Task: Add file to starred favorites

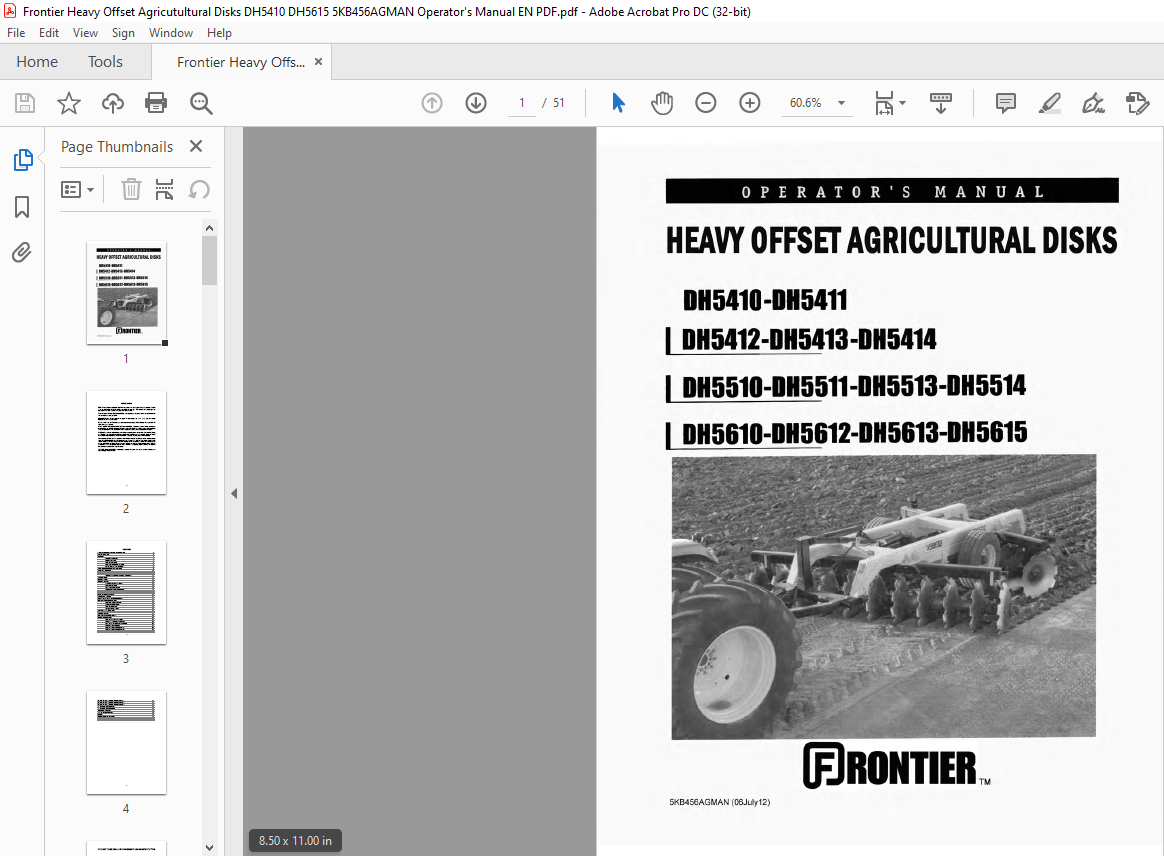Action: coord(69,103)
